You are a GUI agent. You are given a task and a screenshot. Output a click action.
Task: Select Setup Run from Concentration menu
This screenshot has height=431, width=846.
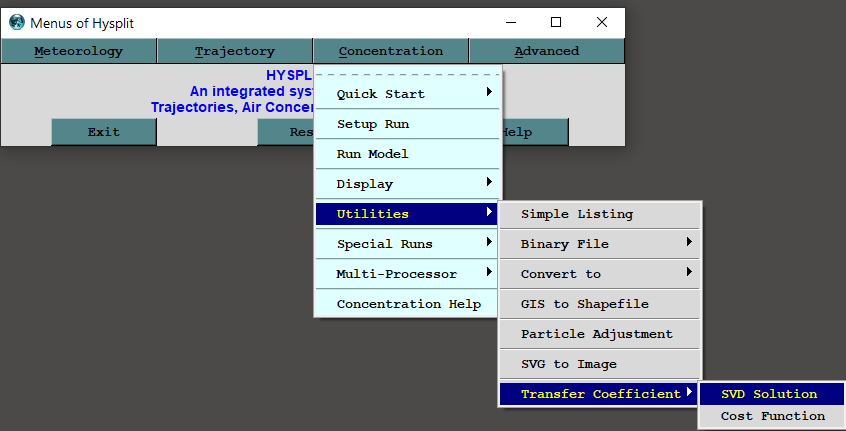click(x=407, y=124)
